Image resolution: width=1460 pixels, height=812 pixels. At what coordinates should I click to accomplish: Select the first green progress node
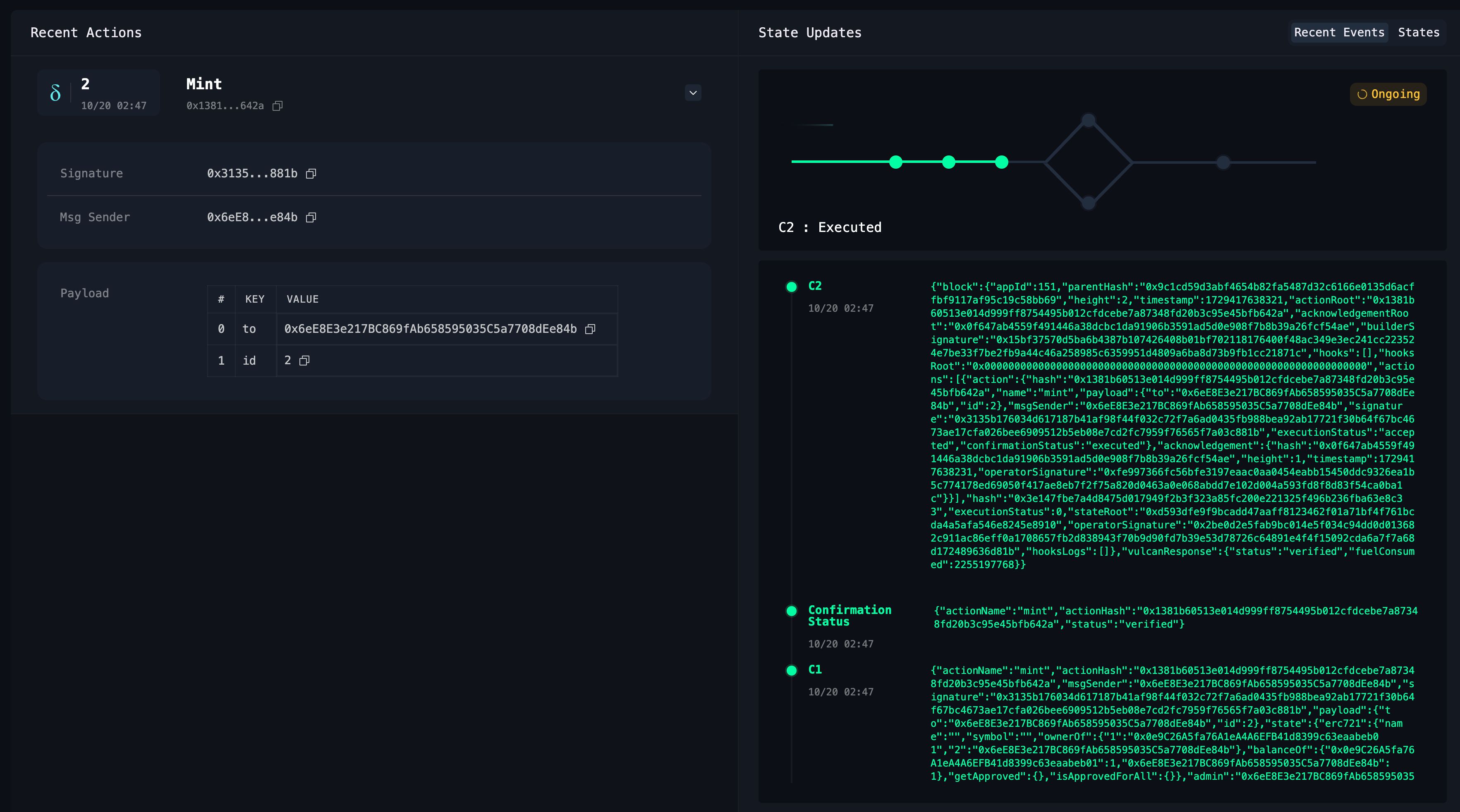coord(895,162)
